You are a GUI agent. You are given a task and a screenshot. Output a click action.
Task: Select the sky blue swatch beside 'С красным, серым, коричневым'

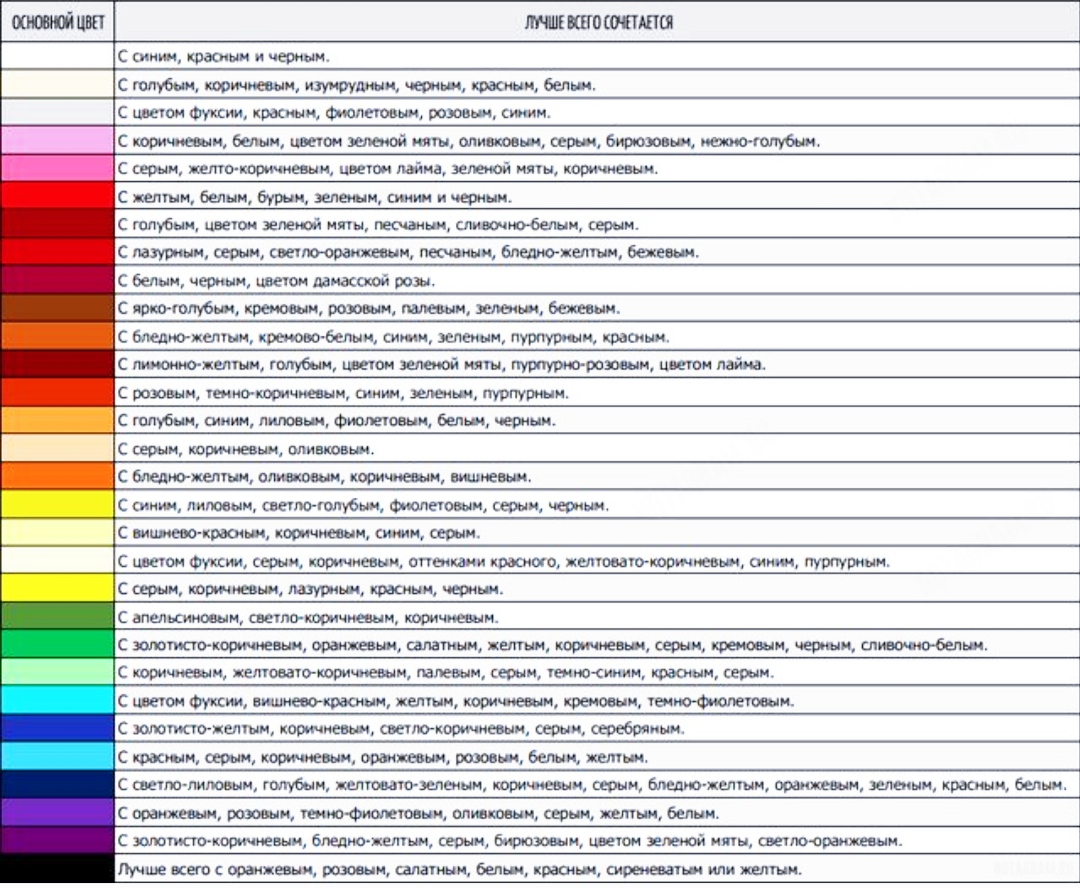(57, 757)
